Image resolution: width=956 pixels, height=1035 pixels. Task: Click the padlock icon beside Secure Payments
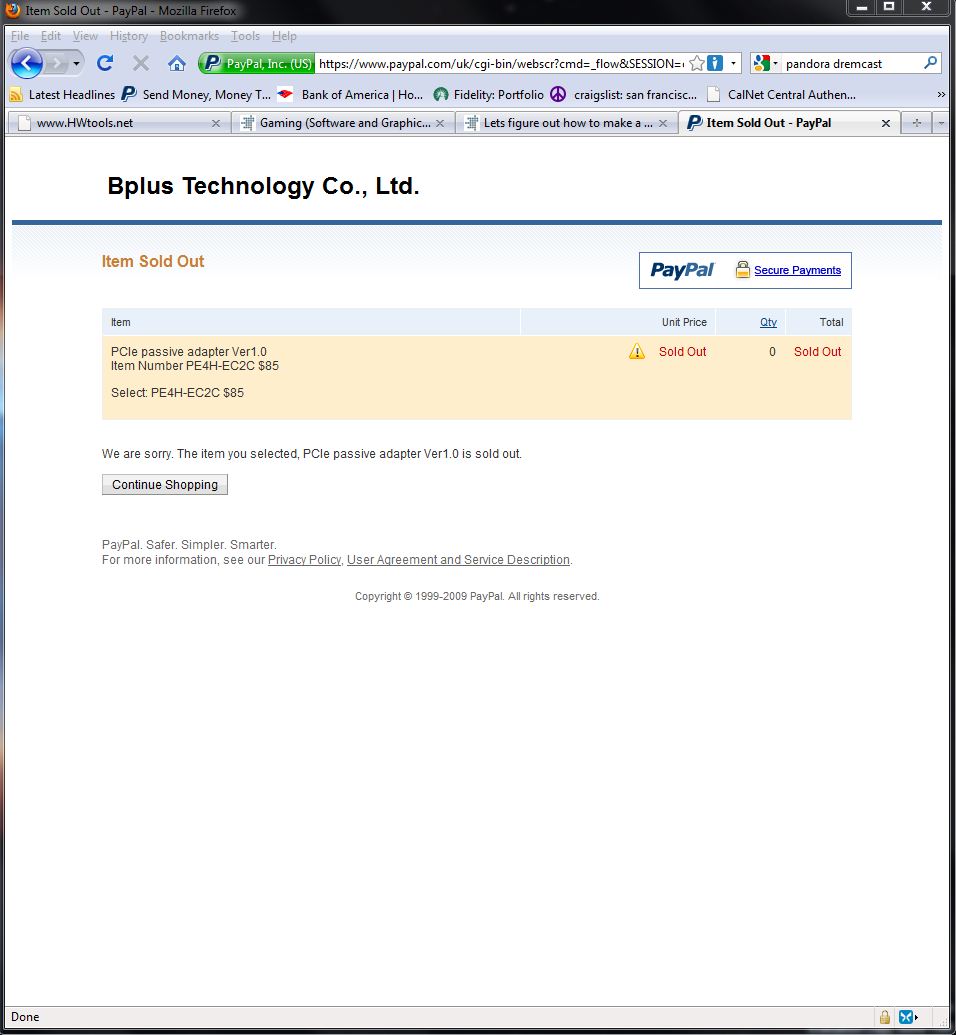click(x=743, y=269)
